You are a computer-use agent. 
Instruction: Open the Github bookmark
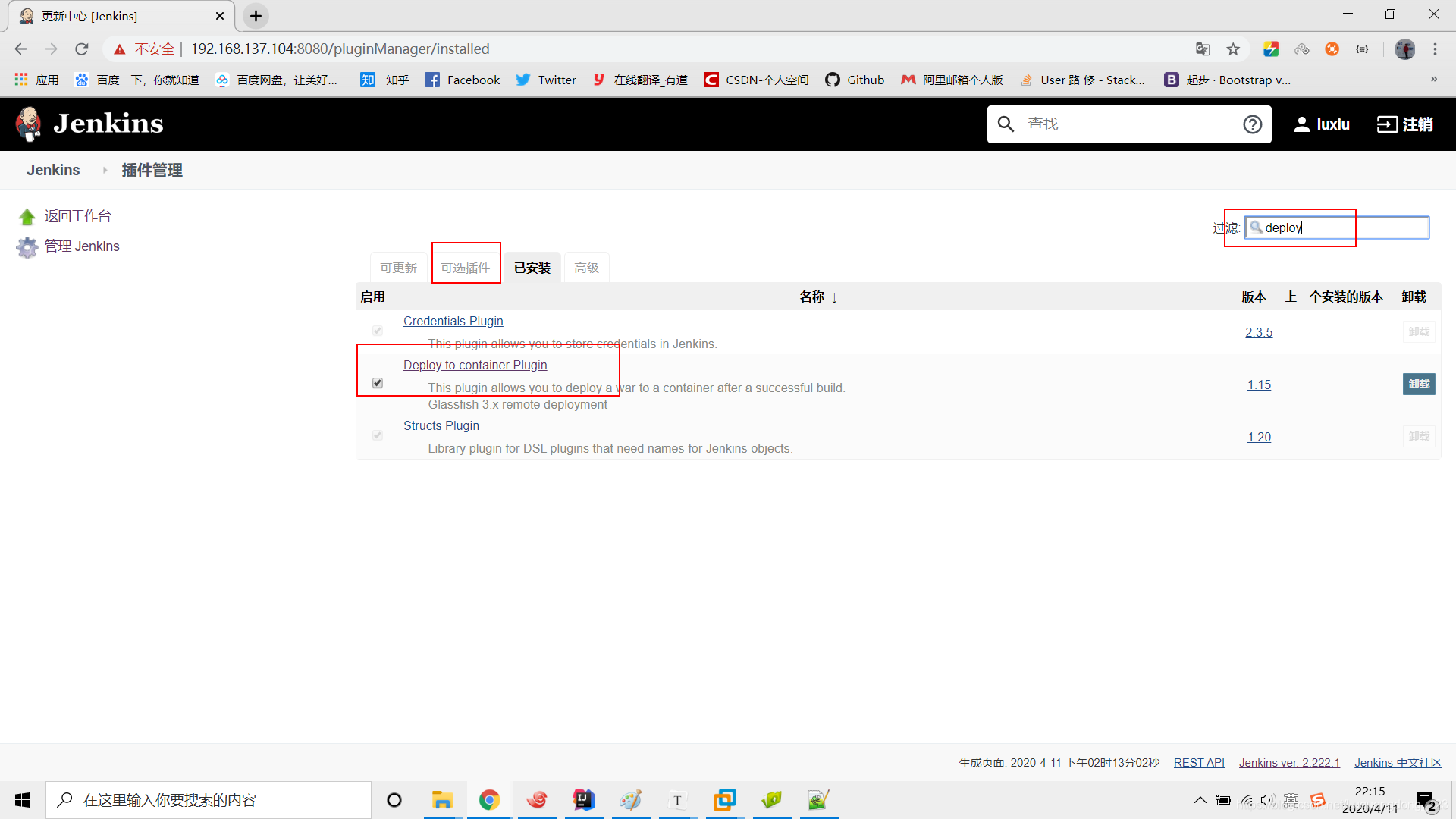pyautogui.click(x=855, y=80)
